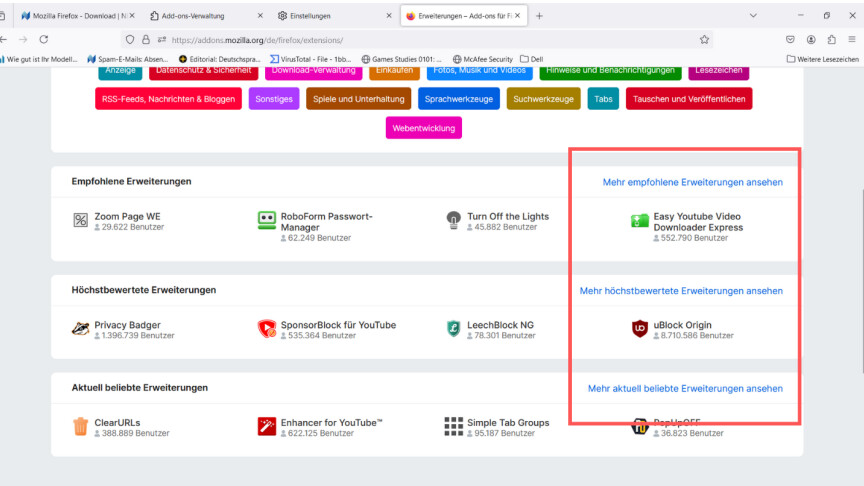Click the Turn Off the Lights bulb icon
This screenshot has width=864, height=486.
click(x=453, y=220)
